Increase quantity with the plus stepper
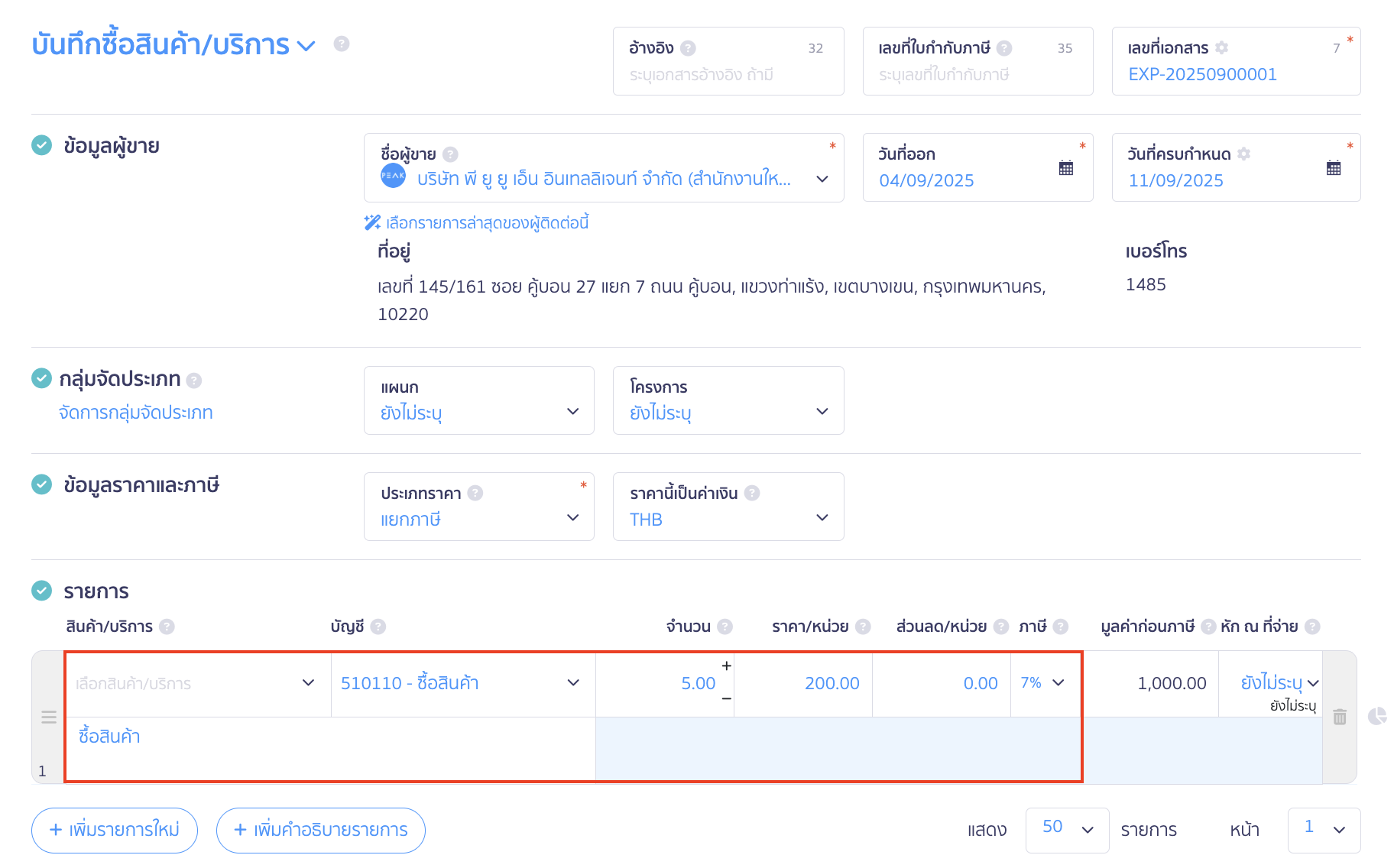This screenshot has width=1394, height=868. pos(726,666)
